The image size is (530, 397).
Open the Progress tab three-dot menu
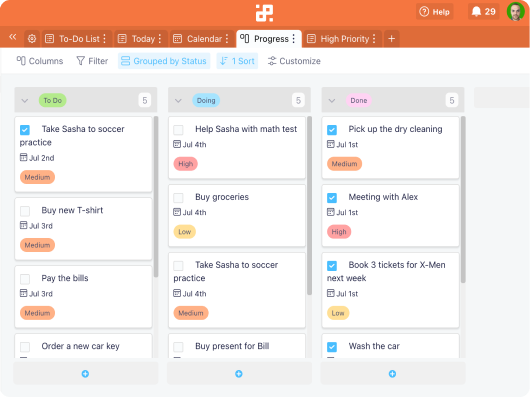[x=294, y=39]
